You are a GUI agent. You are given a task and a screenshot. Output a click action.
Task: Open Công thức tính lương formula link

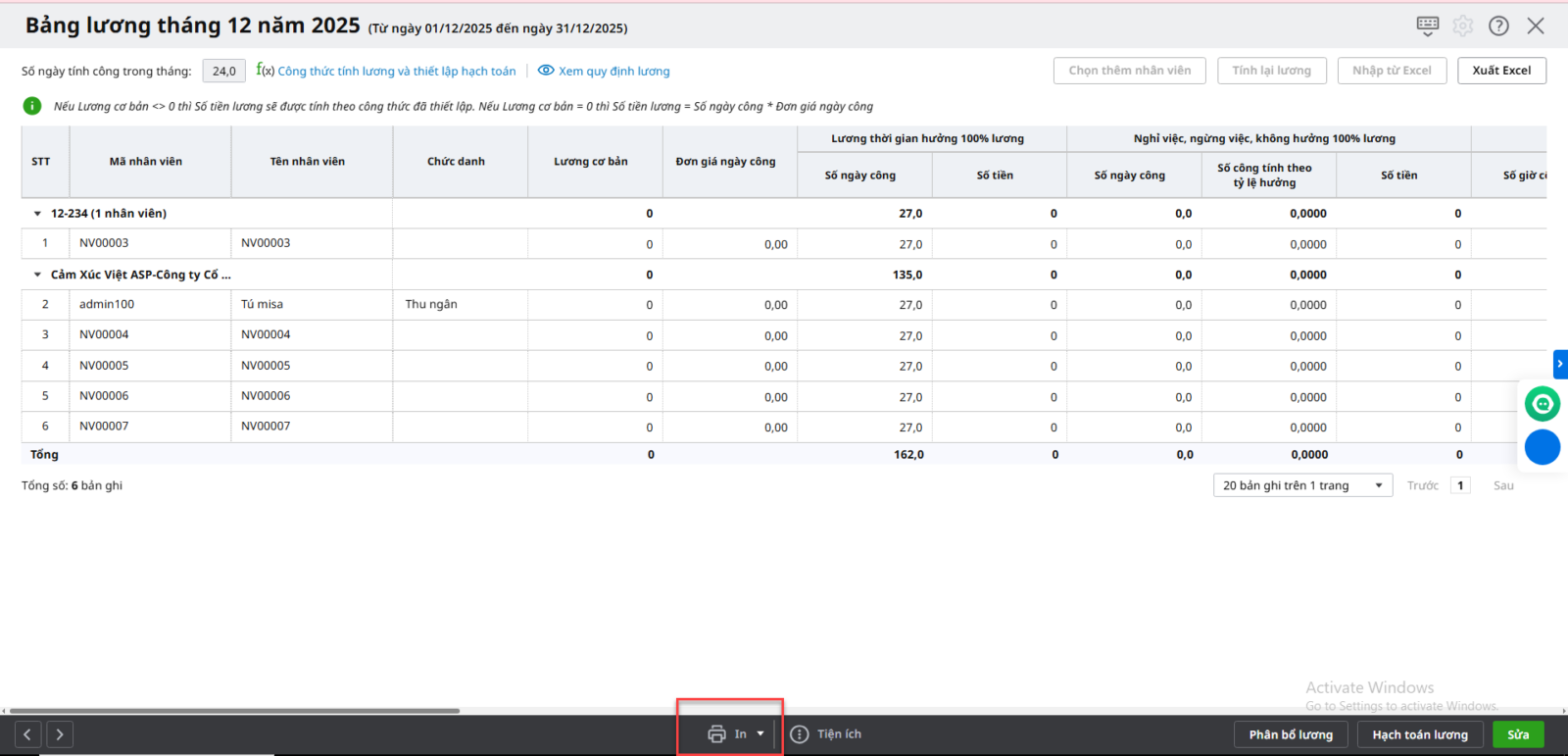(396, 71)
